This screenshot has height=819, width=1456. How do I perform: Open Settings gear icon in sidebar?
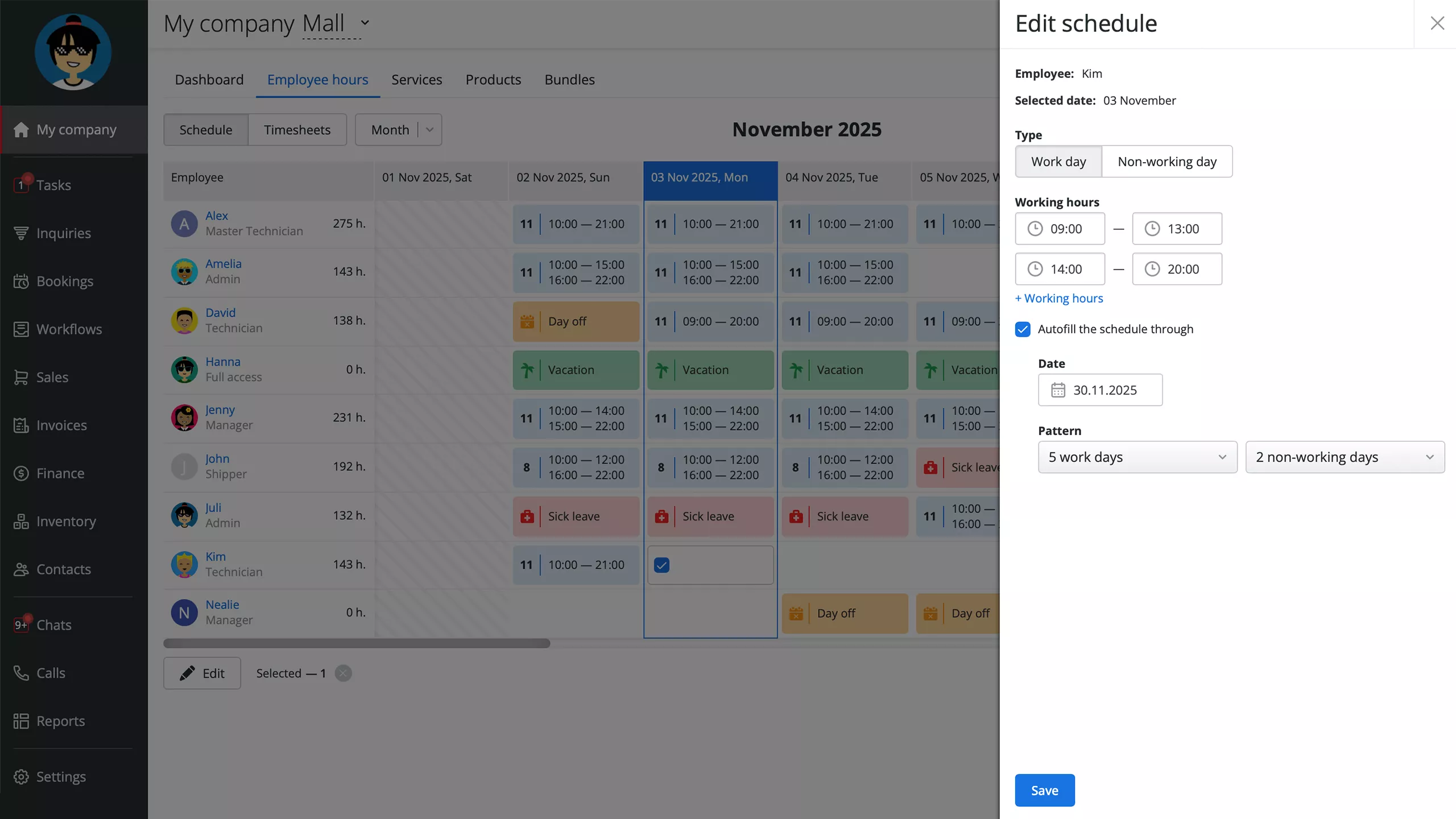click(x=21, y=777)
